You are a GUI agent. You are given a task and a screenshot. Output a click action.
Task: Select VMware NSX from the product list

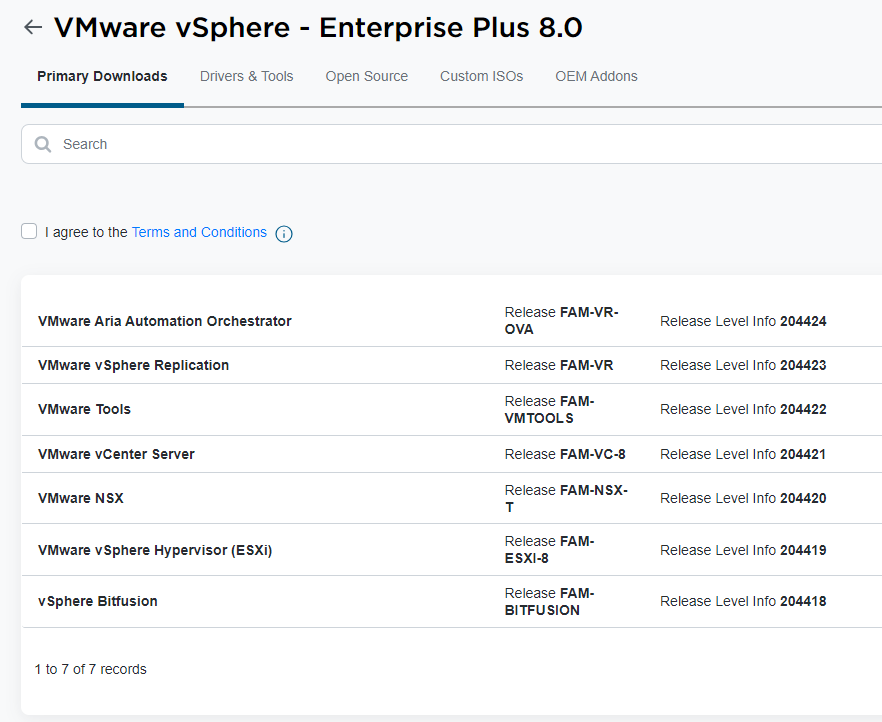(81, 498)
